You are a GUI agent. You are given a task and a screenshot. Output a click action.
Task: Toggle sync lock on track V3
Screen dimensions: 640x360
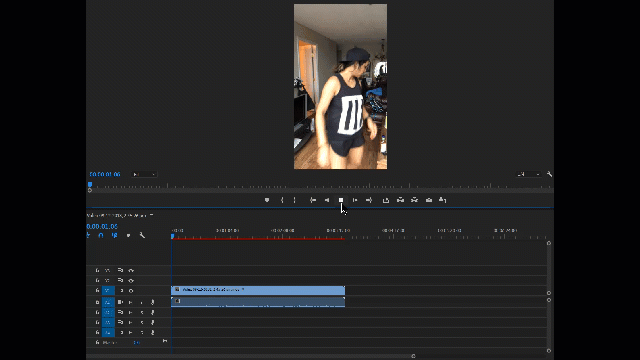[120, 271]
